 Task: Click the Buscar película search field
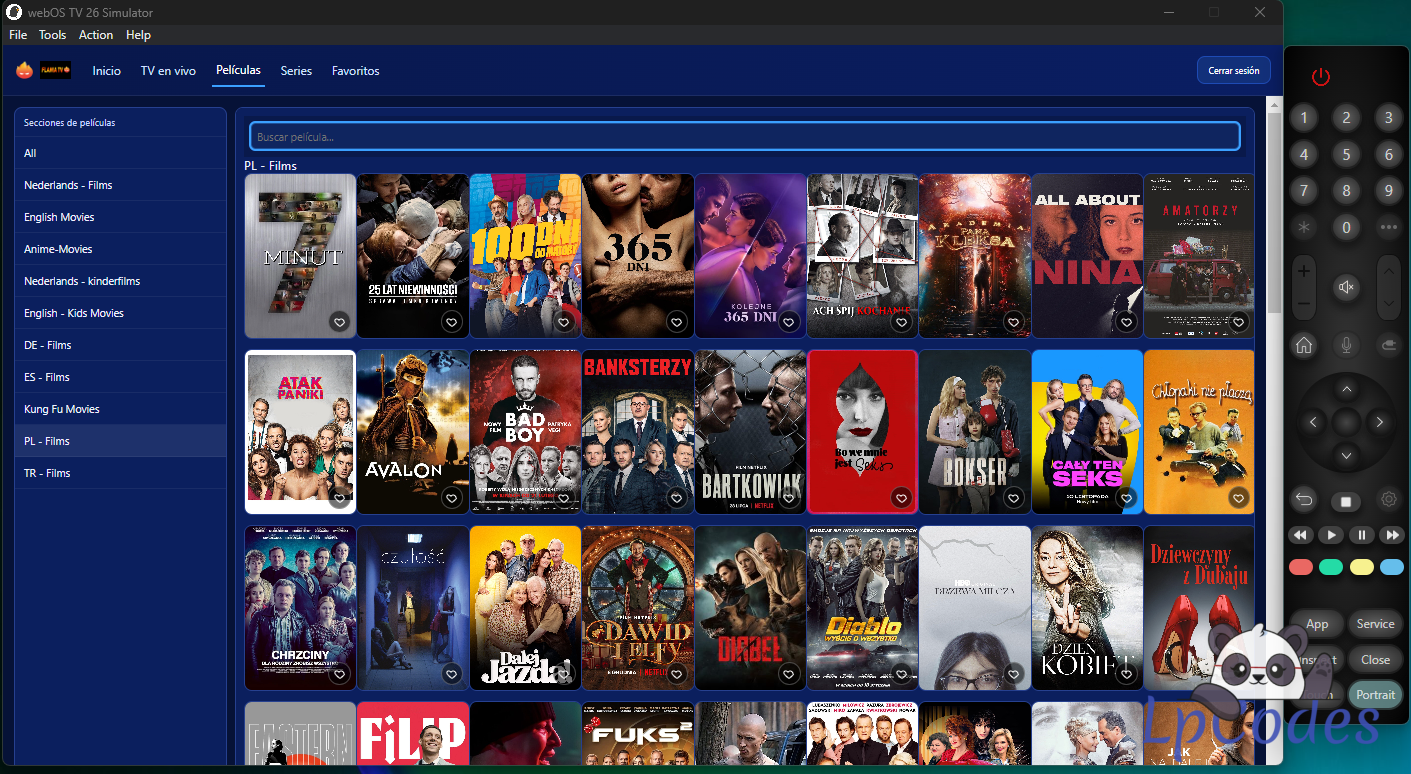[x=745, y=137]
